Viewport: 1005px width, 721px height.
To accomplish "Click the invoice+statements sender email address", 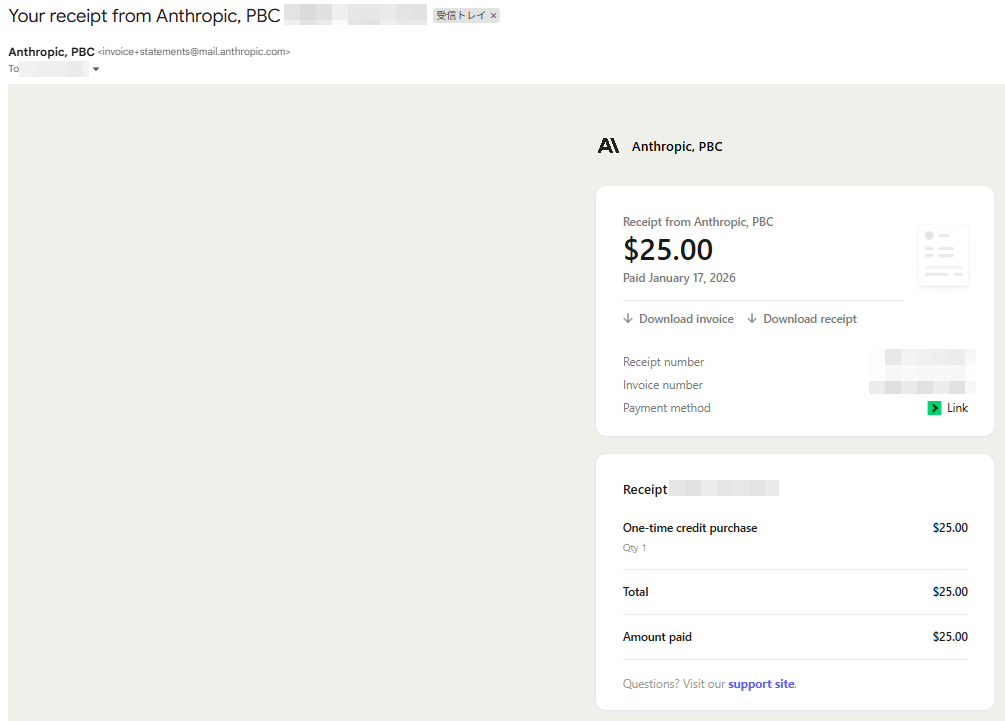I will tap(194, 52).
